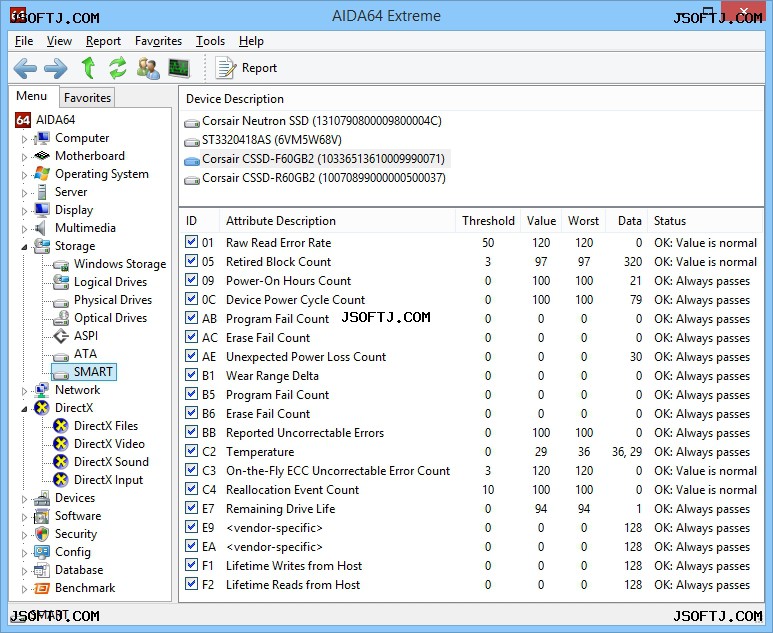The image size is (773, 633).
Task: Open the Report menu
Action: (103, 41)
